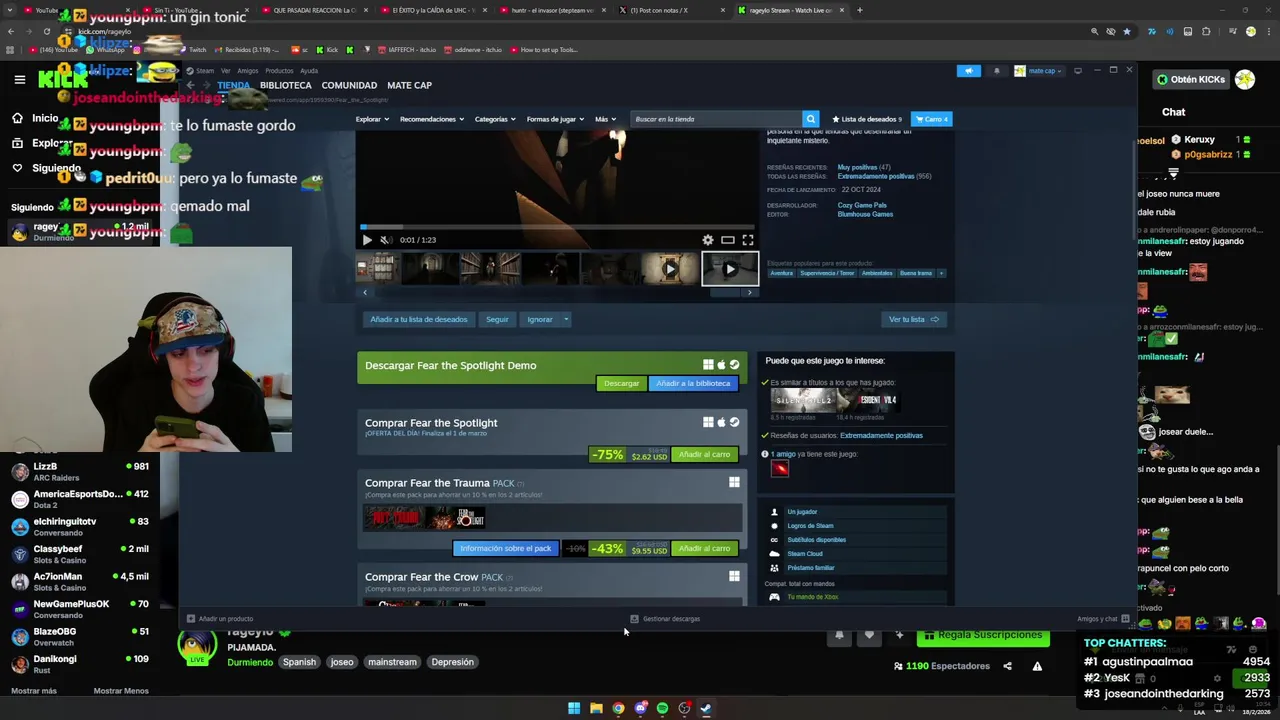The image size is (1280, 720).
Task: Open Cozy Game Pals developer link
Action: pos(862,205)
